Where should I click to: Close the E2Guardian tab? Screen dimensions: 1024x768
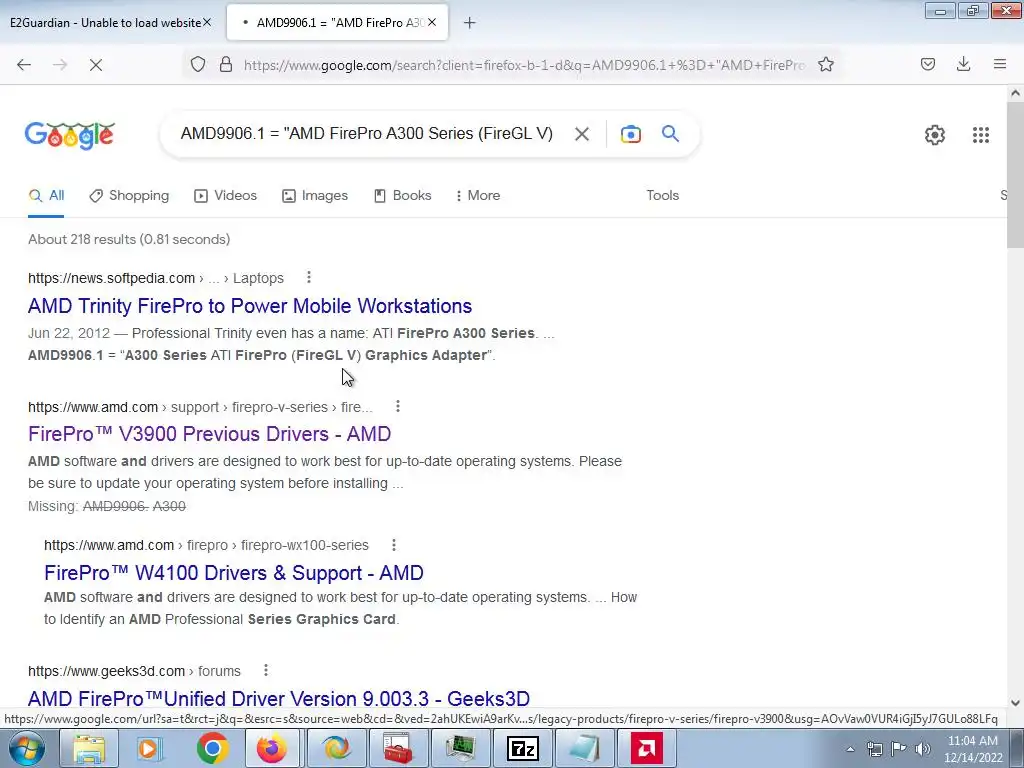[x=207, y=22]
